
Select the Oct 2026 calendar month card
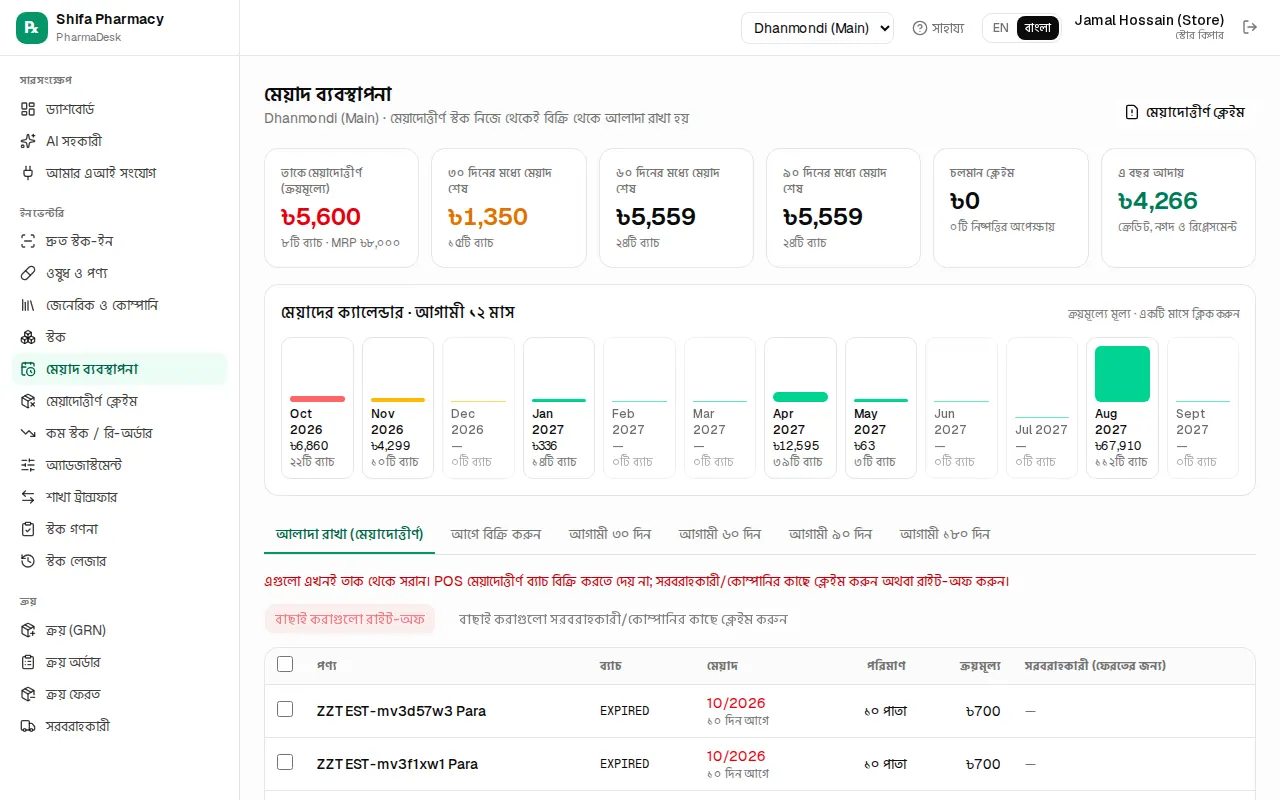pos(317,408)
